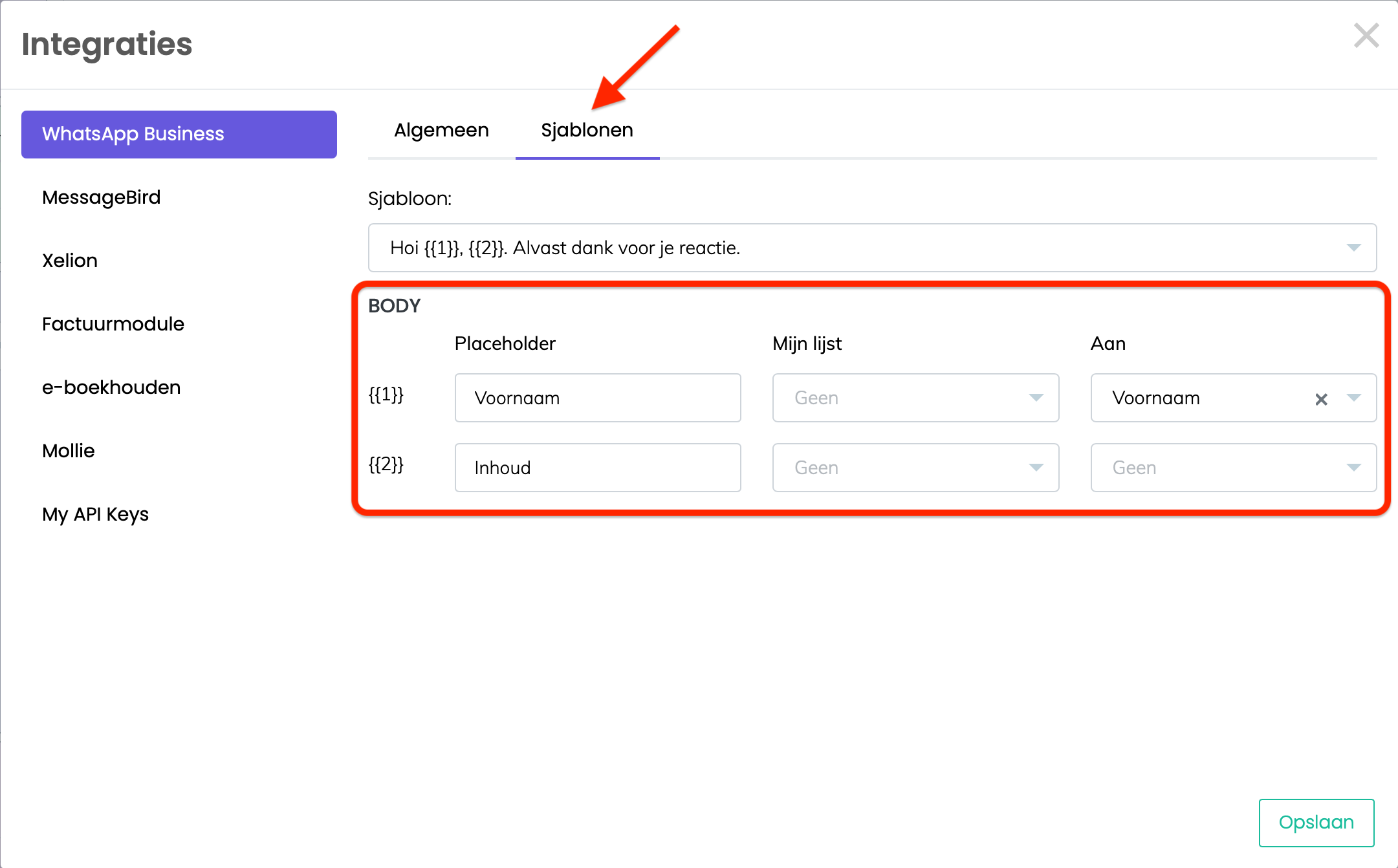The image size is (1398, 868).
Task: Open My API Keys section
Action: pyautogui.click(x=95, y=514)
